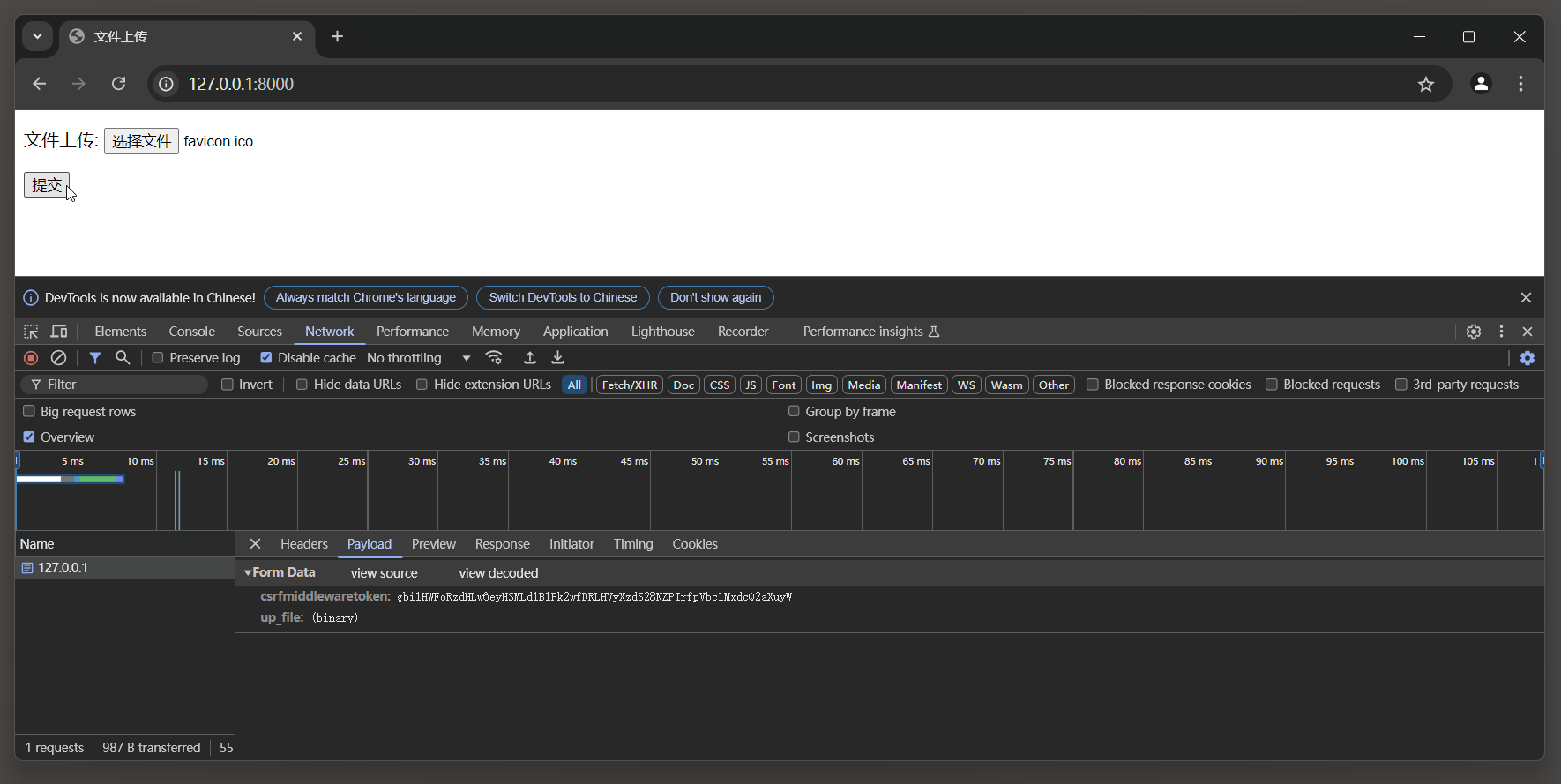Close the request details pane
This screenshot has height=784, width=1561.
pyautogui.click(x=255, y=544)
